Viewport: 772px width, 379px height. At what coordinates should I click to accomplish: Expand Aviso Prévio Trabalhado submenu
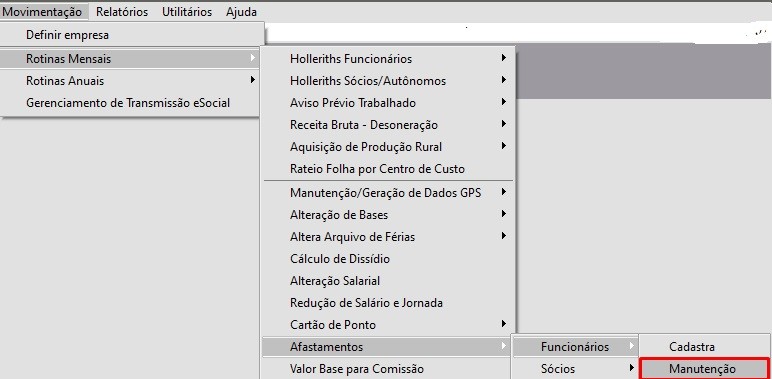[x=388, y=103]
